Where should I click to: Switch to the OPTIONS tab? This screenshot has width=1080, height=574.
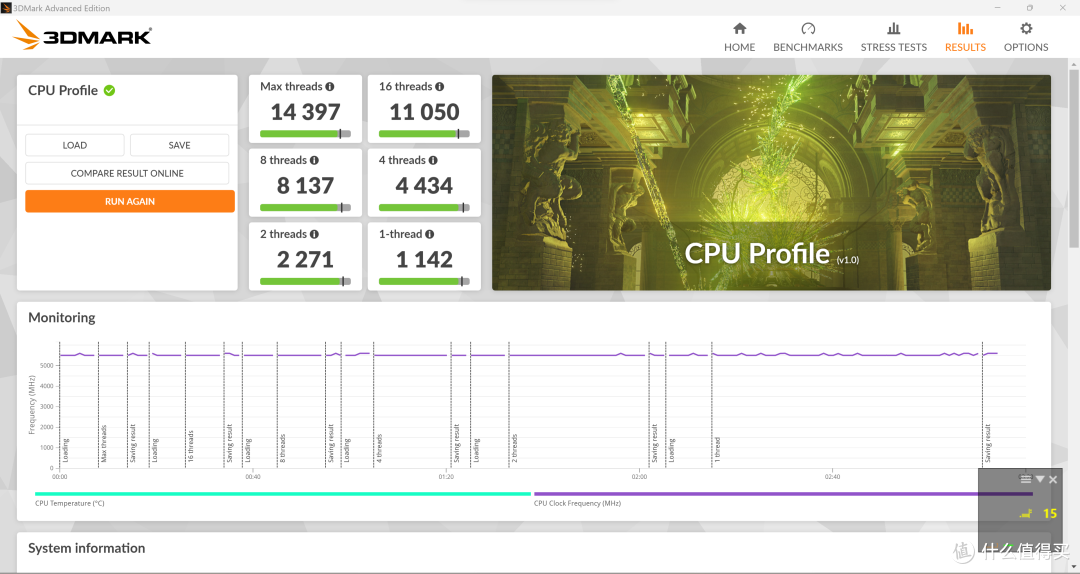pyautogui.click(x=1026, y=47)
